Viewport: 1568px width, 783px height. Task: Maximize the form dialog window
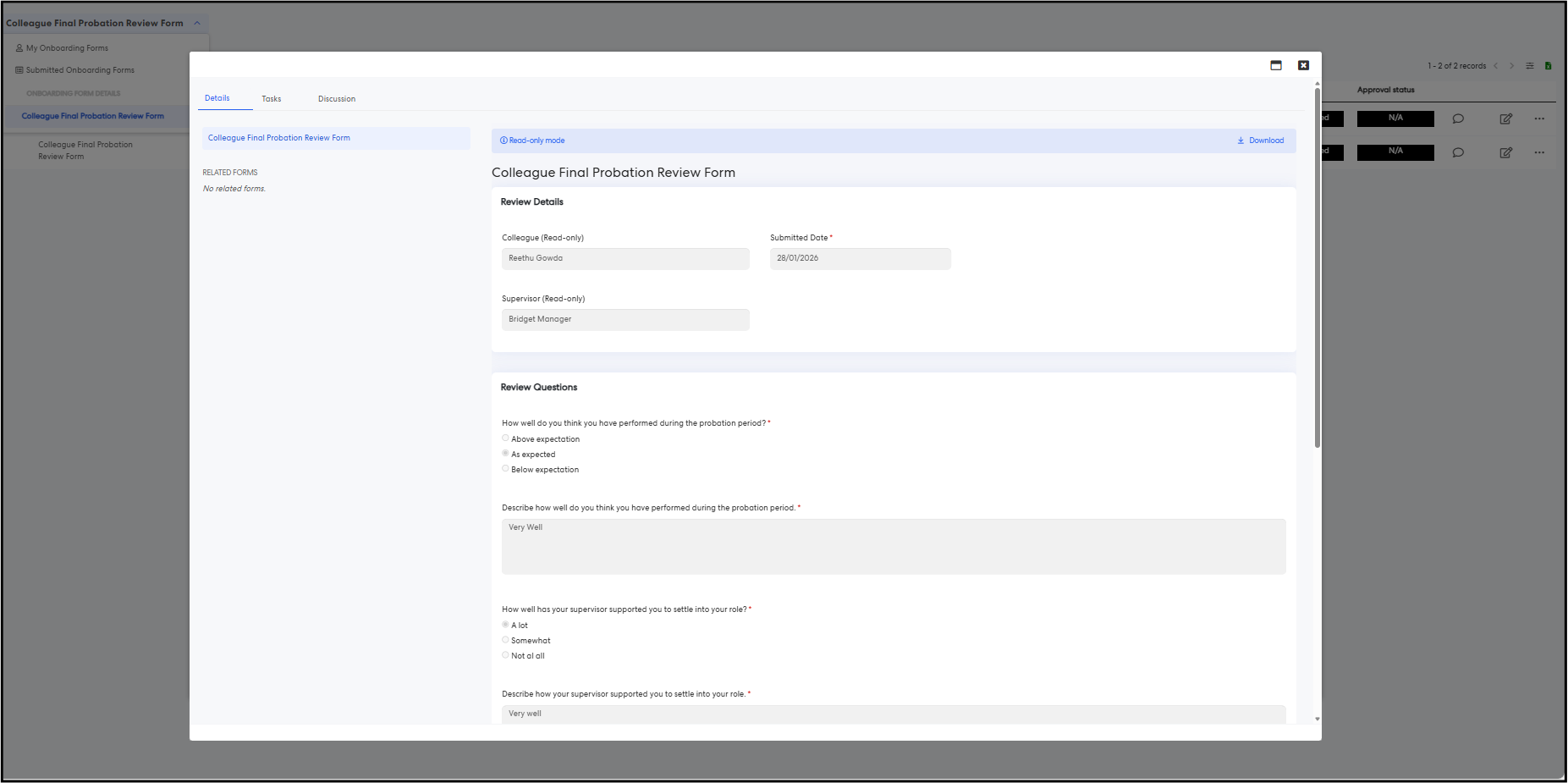pyautogui.click(x=1276, y=65)
